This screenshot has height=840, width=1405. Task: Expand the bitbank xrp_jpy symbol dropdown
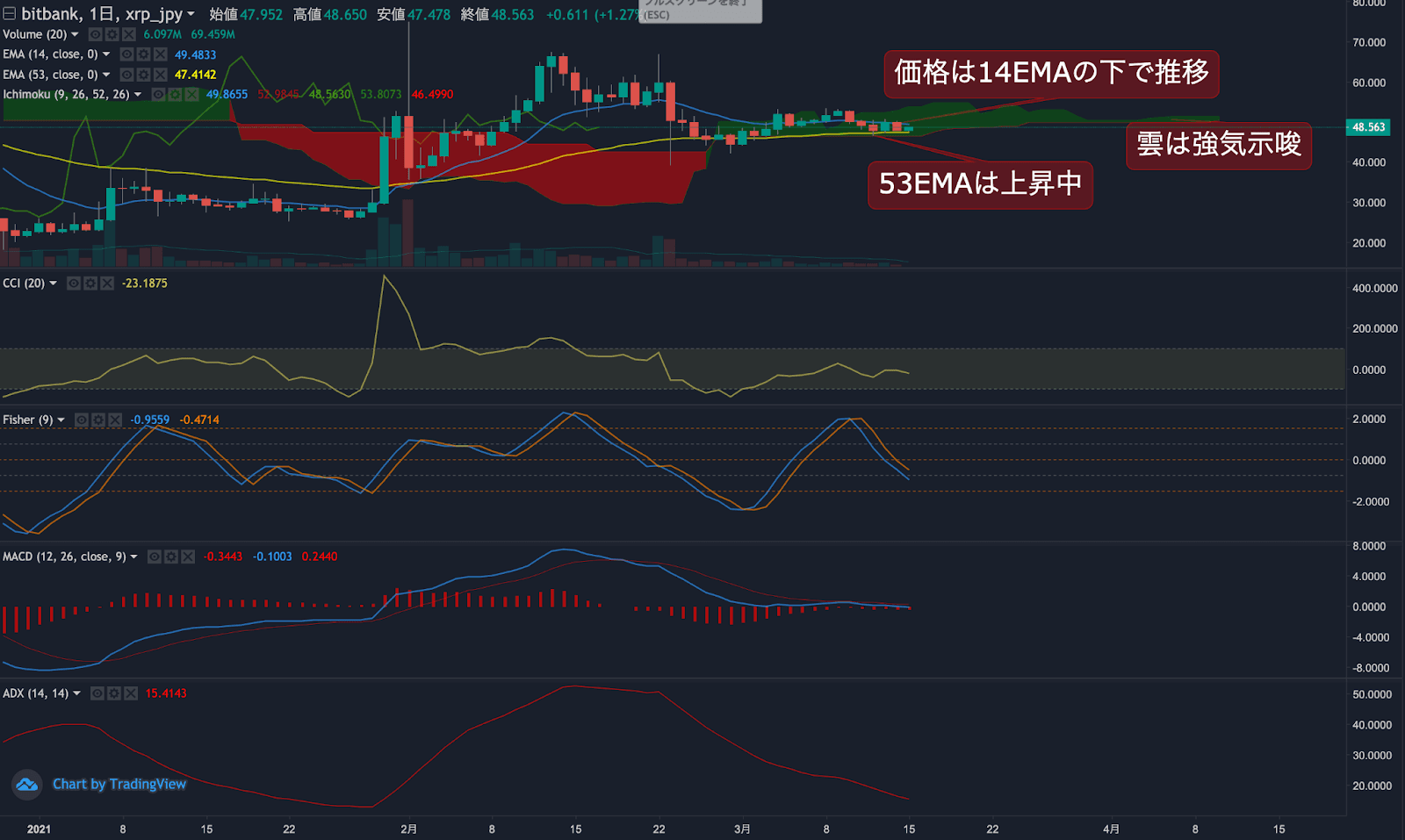pos(191,14)
